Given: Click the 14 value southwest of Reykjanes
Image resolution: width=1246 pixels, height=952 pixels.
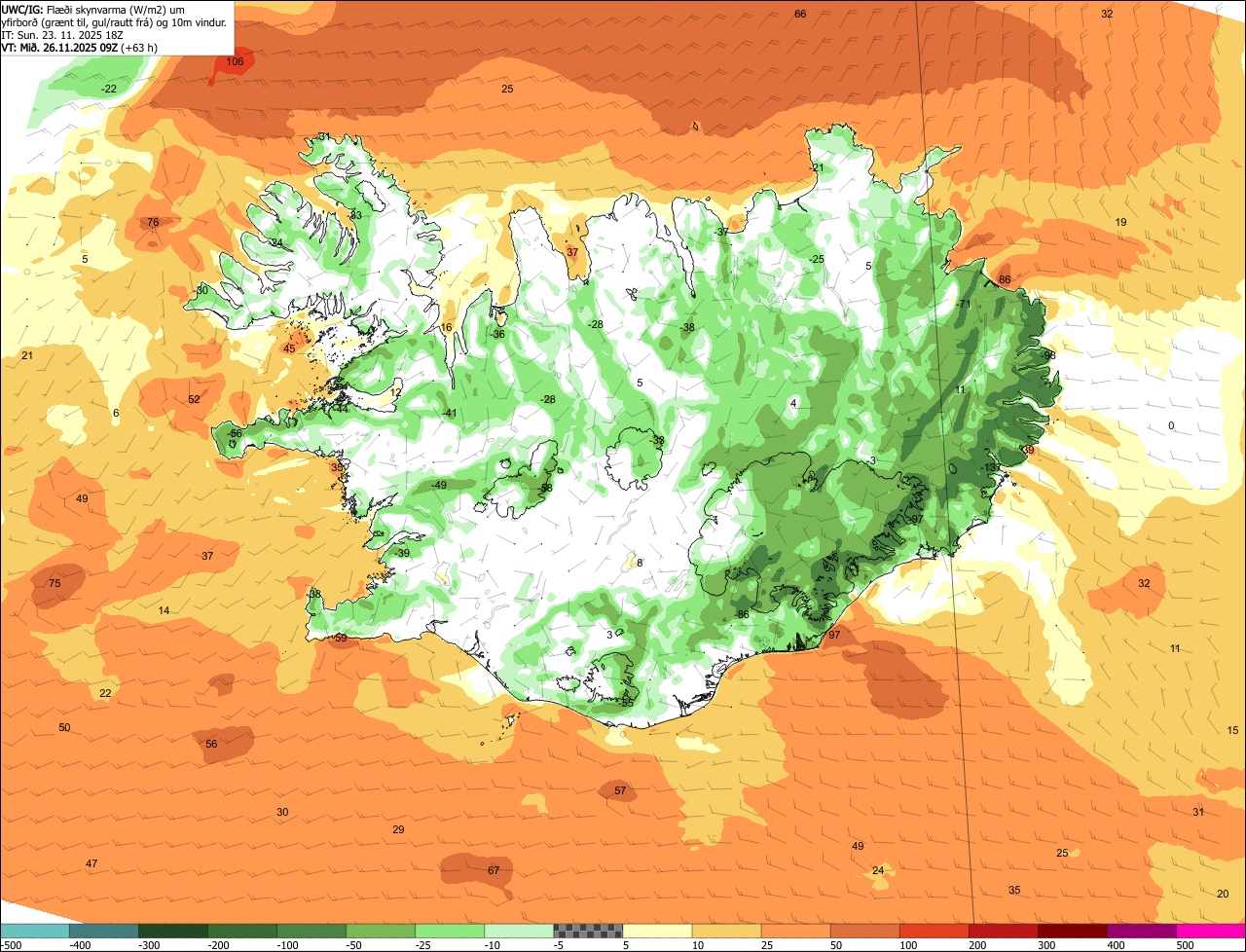Looking at the screenshot, I should pos(164,610).
